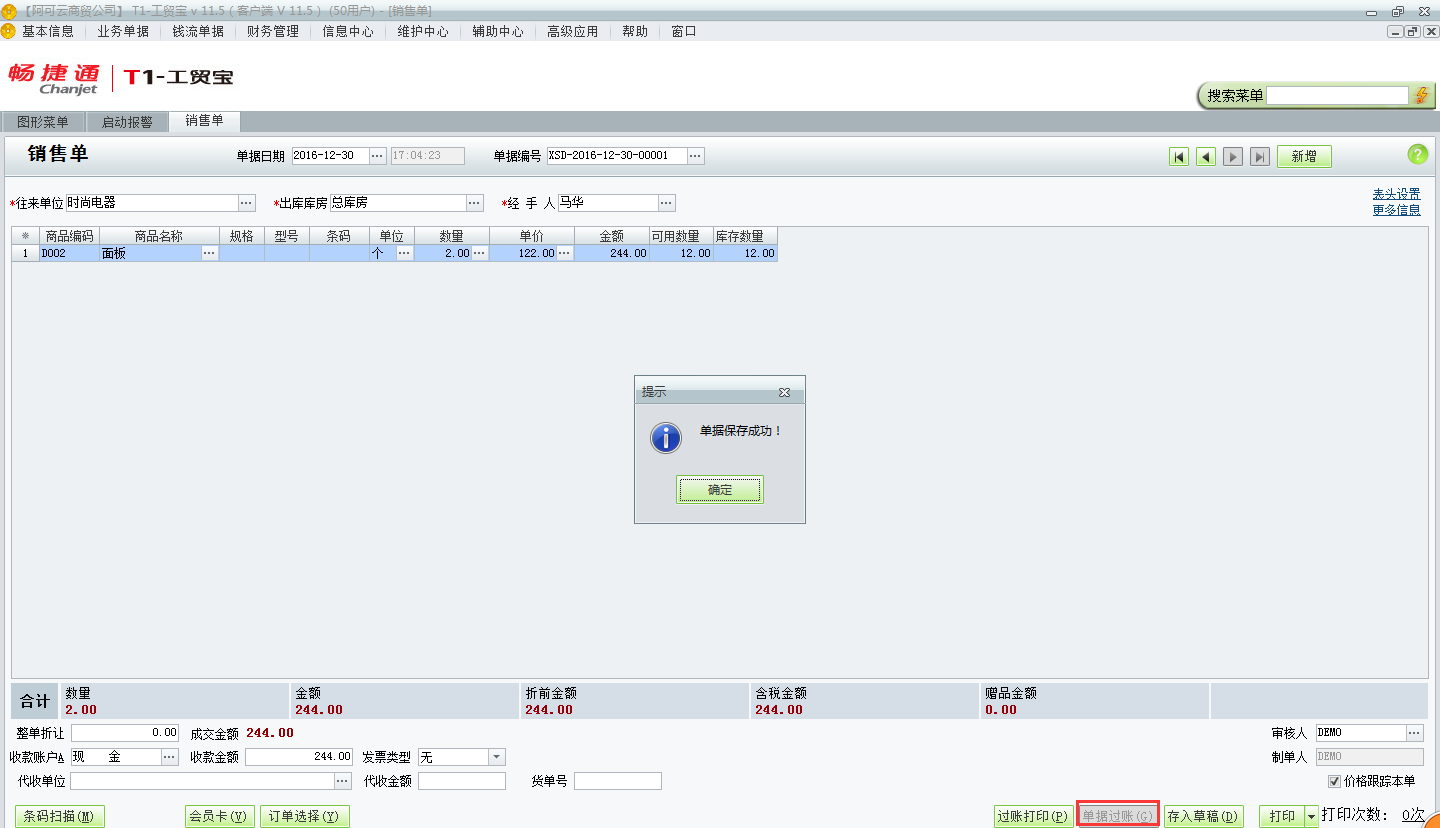Go to previous record using the back arrow
The width and height of the screenshot is (1440, 828).
click(1205, 156)
